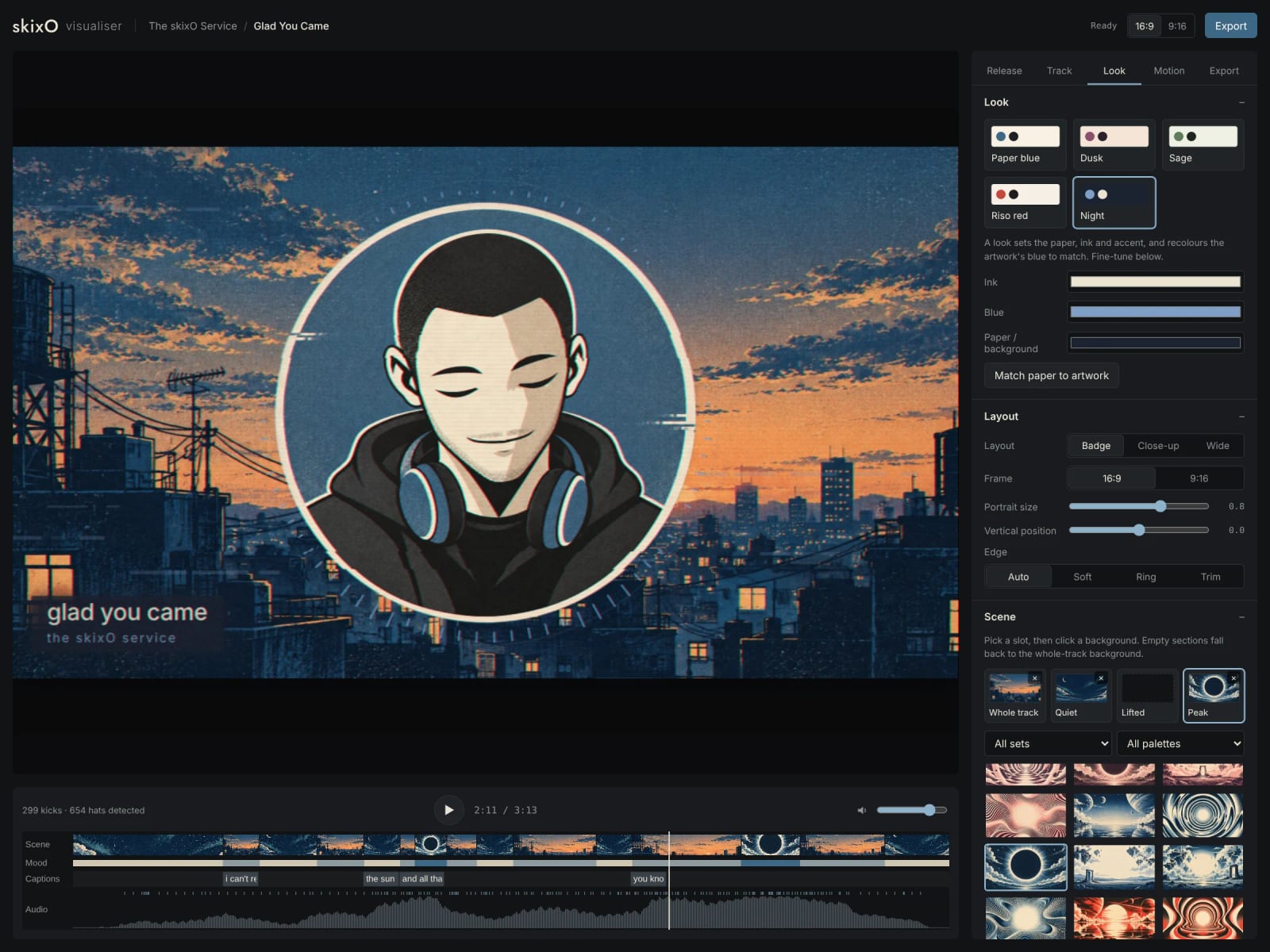This screenshot has width=1270, height=952.
Task: Click the 'i can't re' caption clip
Action: point(241,879)
